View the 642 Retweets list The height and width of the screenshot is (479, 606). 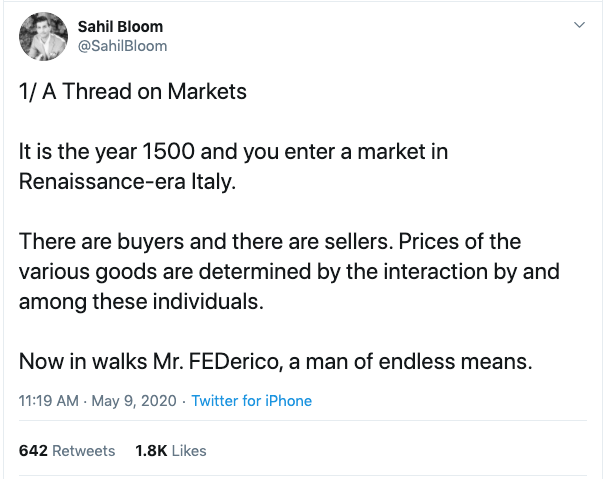(67, 451)
